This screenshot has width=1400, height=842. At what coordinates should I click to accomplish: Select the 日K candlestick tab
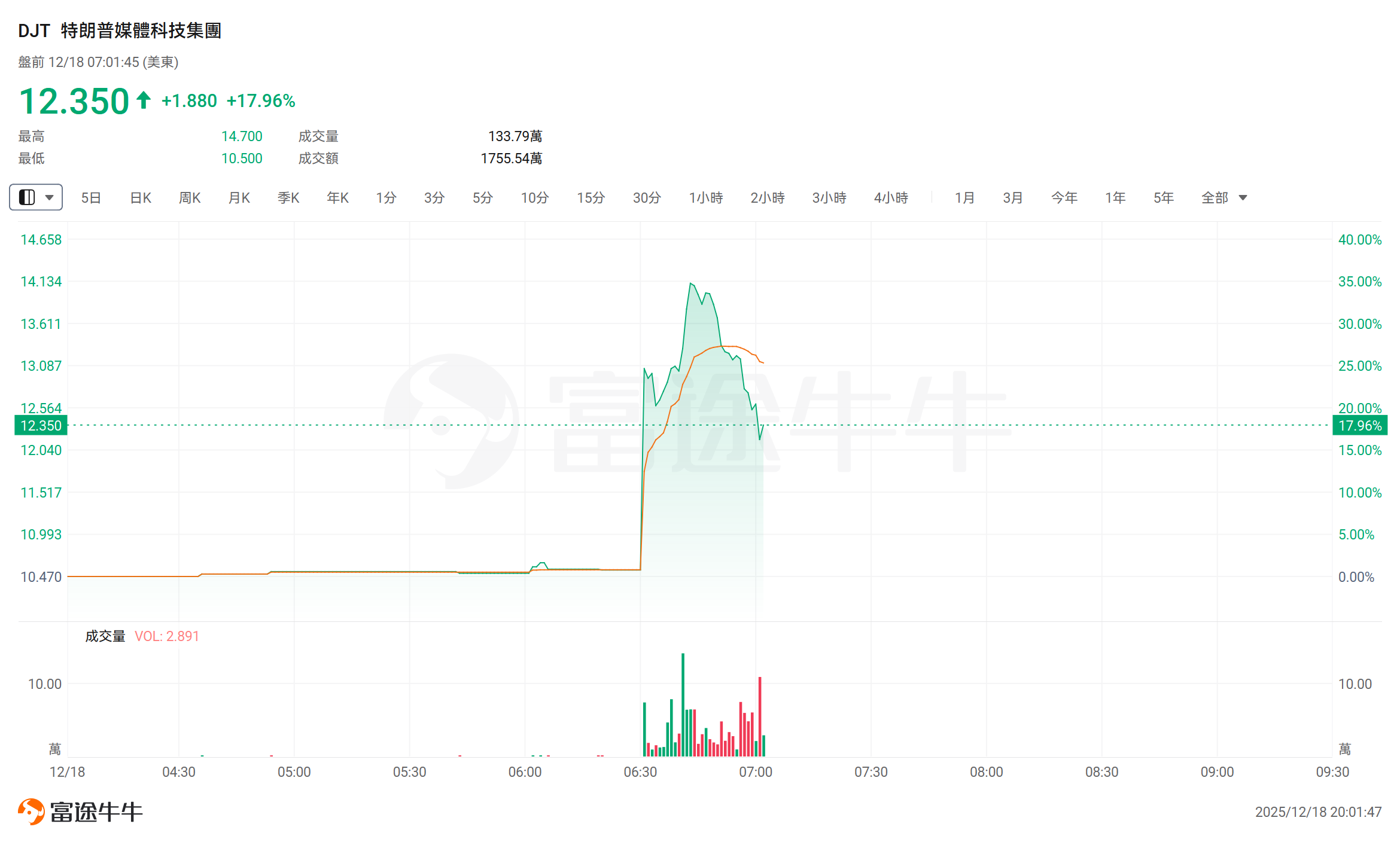[x=141, y=198]
